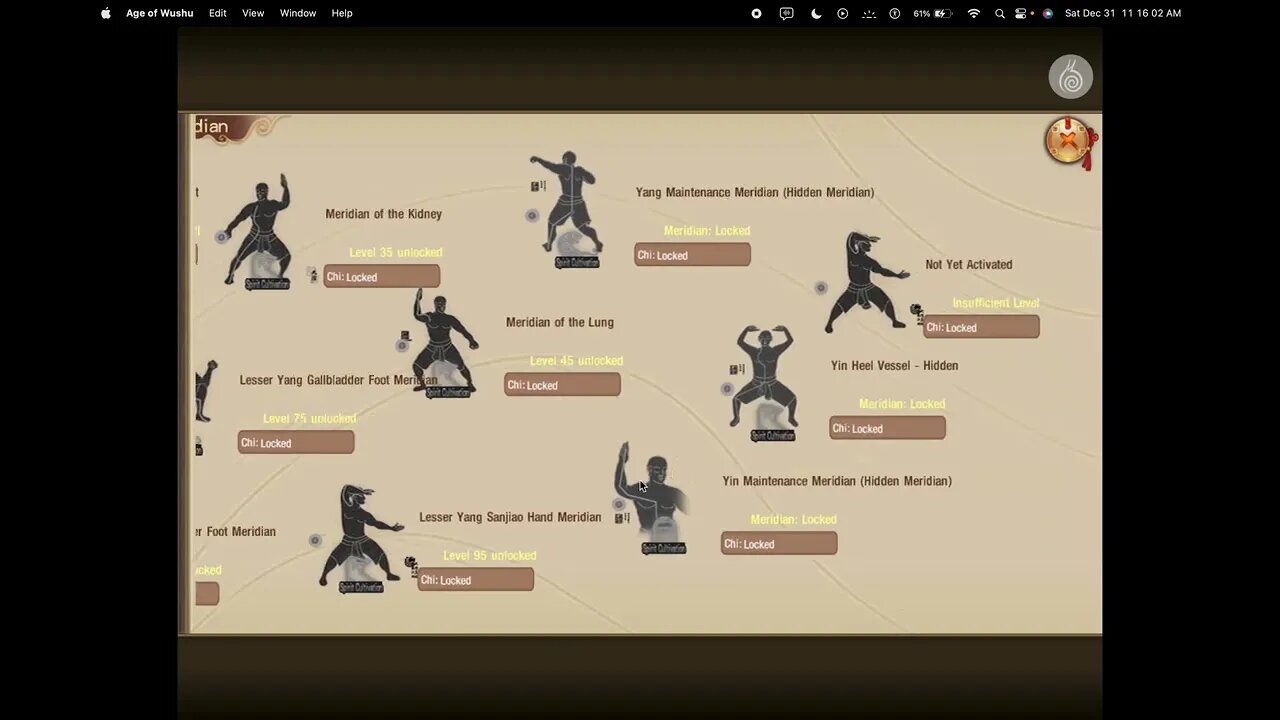1280x720 pixels.
Task: Click Spirit Cultivation badge under Yang Maintenance figure
Action: coord(577,263)
